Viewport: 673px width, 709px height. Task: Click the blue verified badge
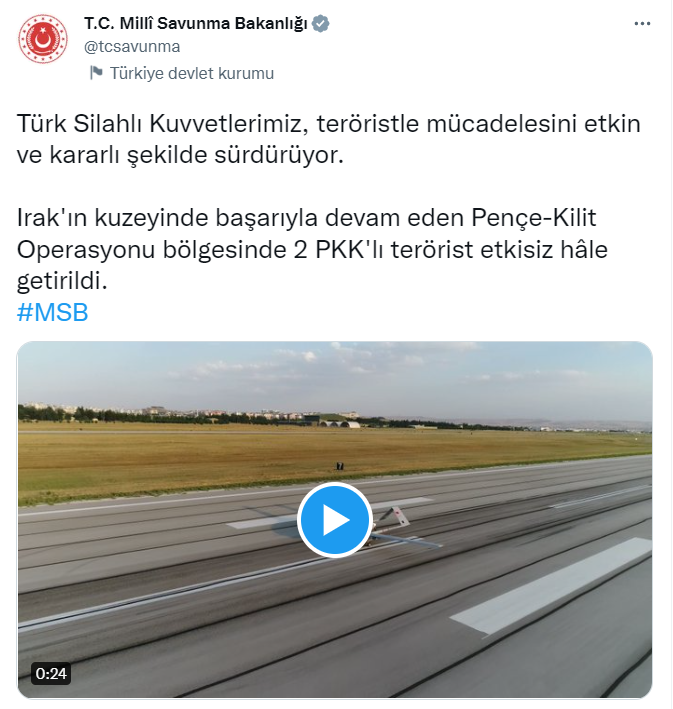[321, 24]
